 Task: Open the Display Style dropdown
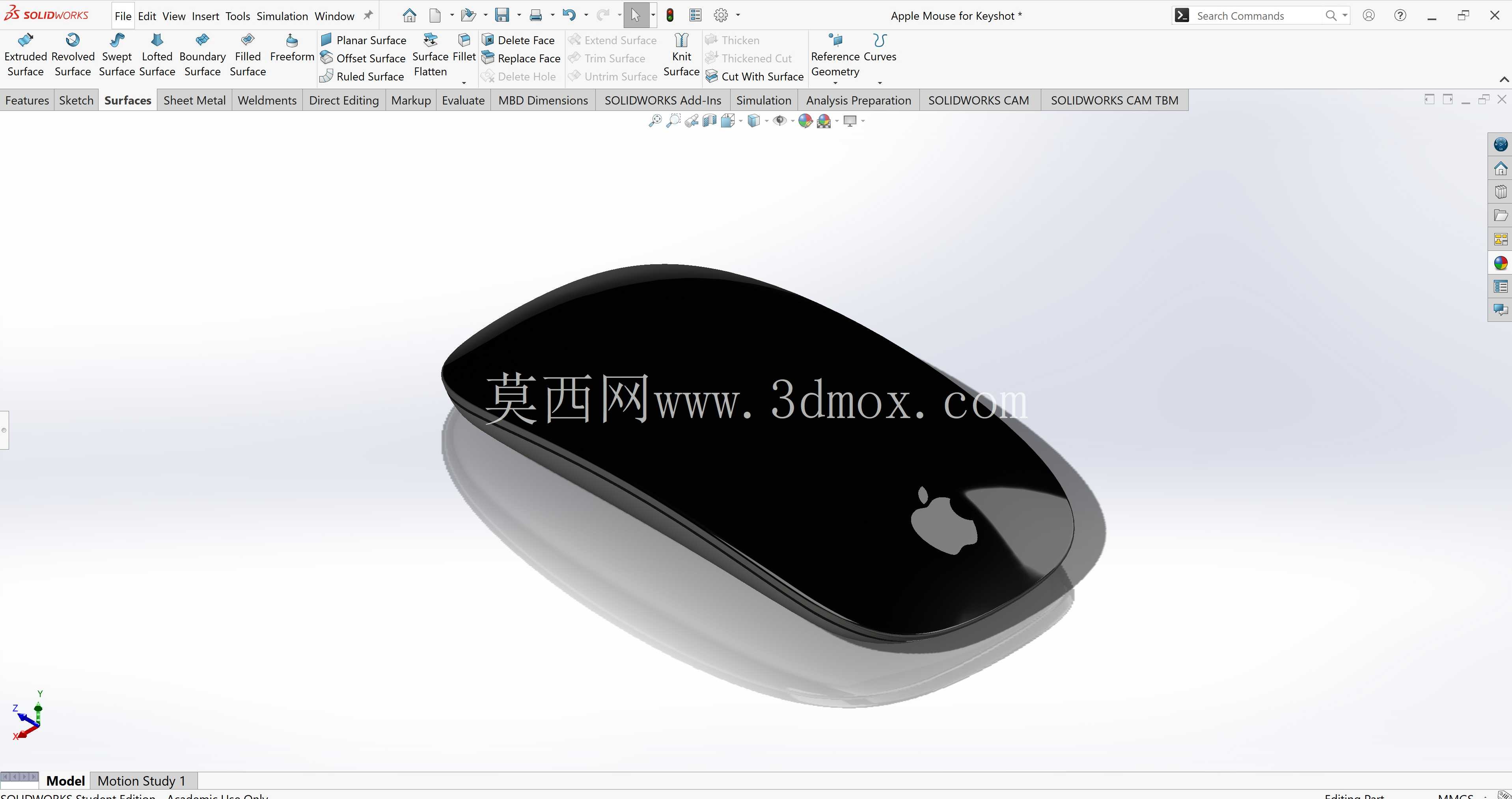(x=766, y=121)
